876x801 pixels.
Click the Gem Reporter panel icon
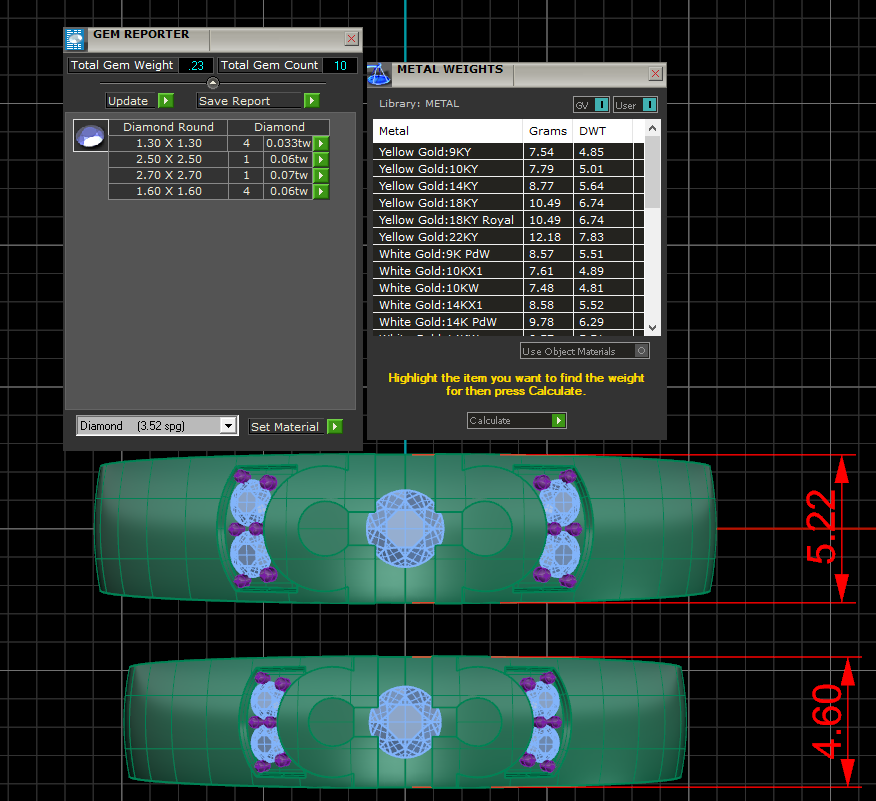pos(75,39)
